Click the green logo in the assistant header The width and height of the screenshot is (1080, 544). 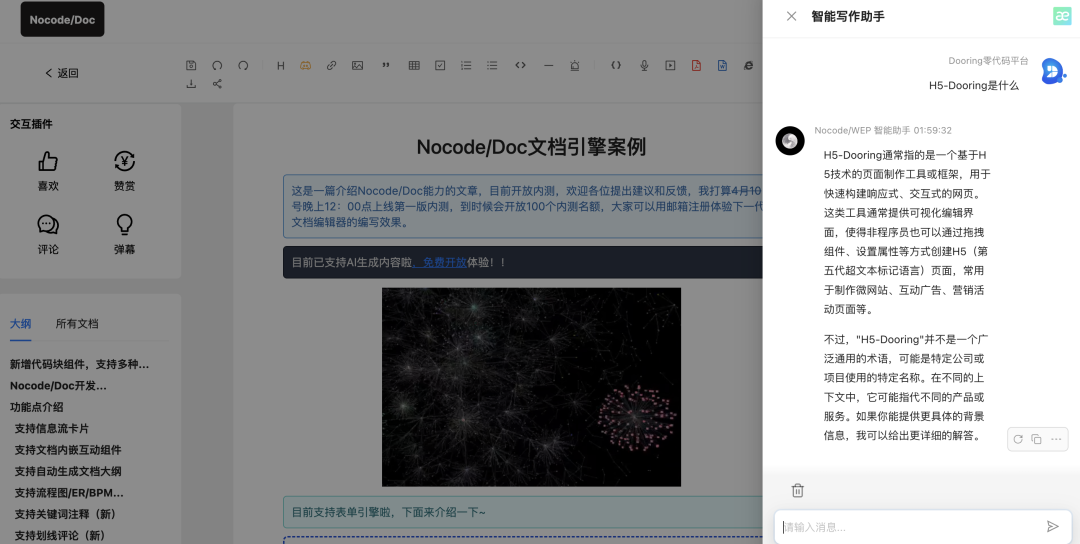(x=1062, y=16)
